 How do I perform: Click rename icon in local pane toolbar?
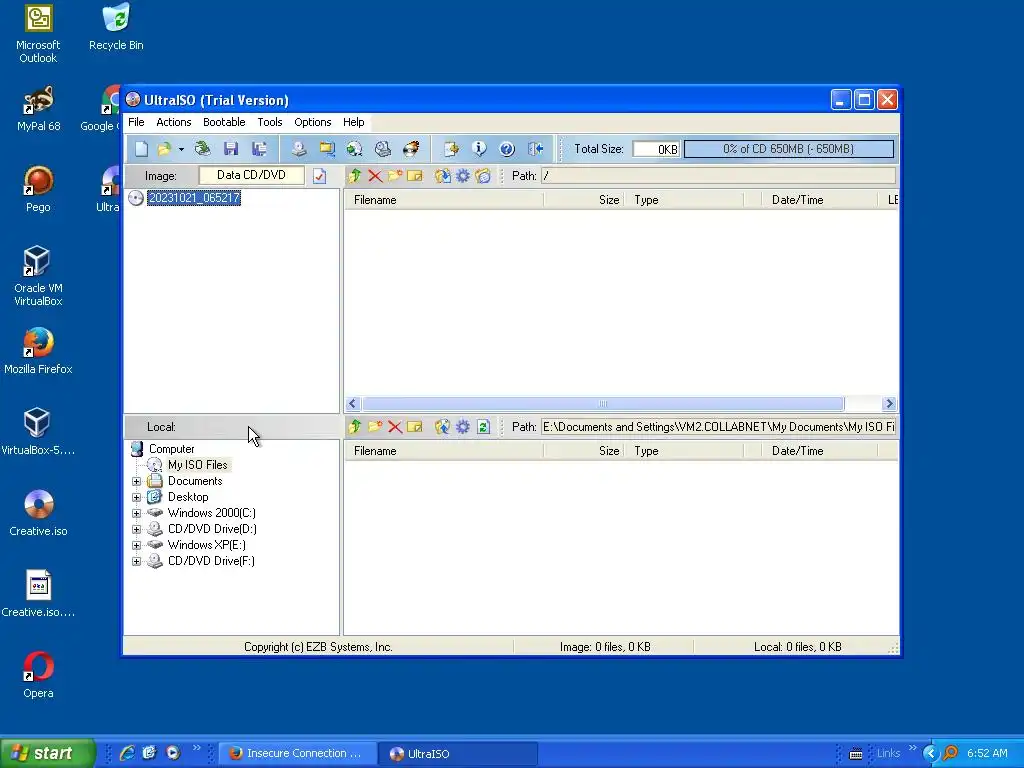coord(415,427)
